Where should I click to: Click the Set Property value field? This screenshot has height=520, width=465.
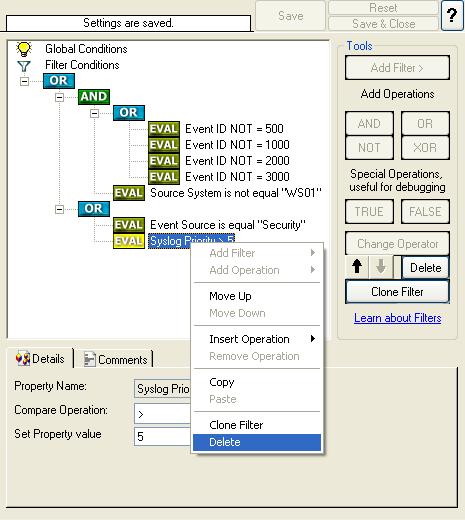tap(163, 436)
